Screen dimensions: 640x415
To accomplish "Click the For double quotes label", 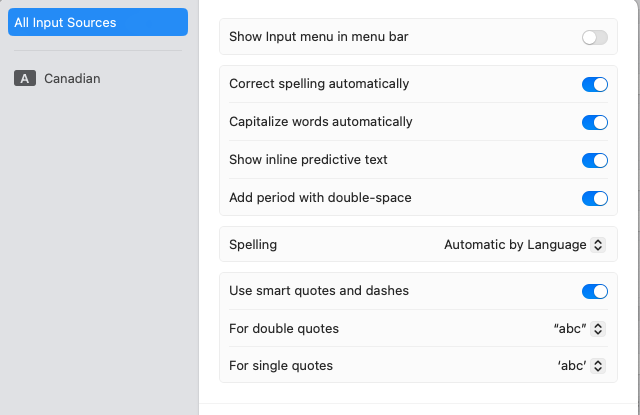I will [284, 329].
